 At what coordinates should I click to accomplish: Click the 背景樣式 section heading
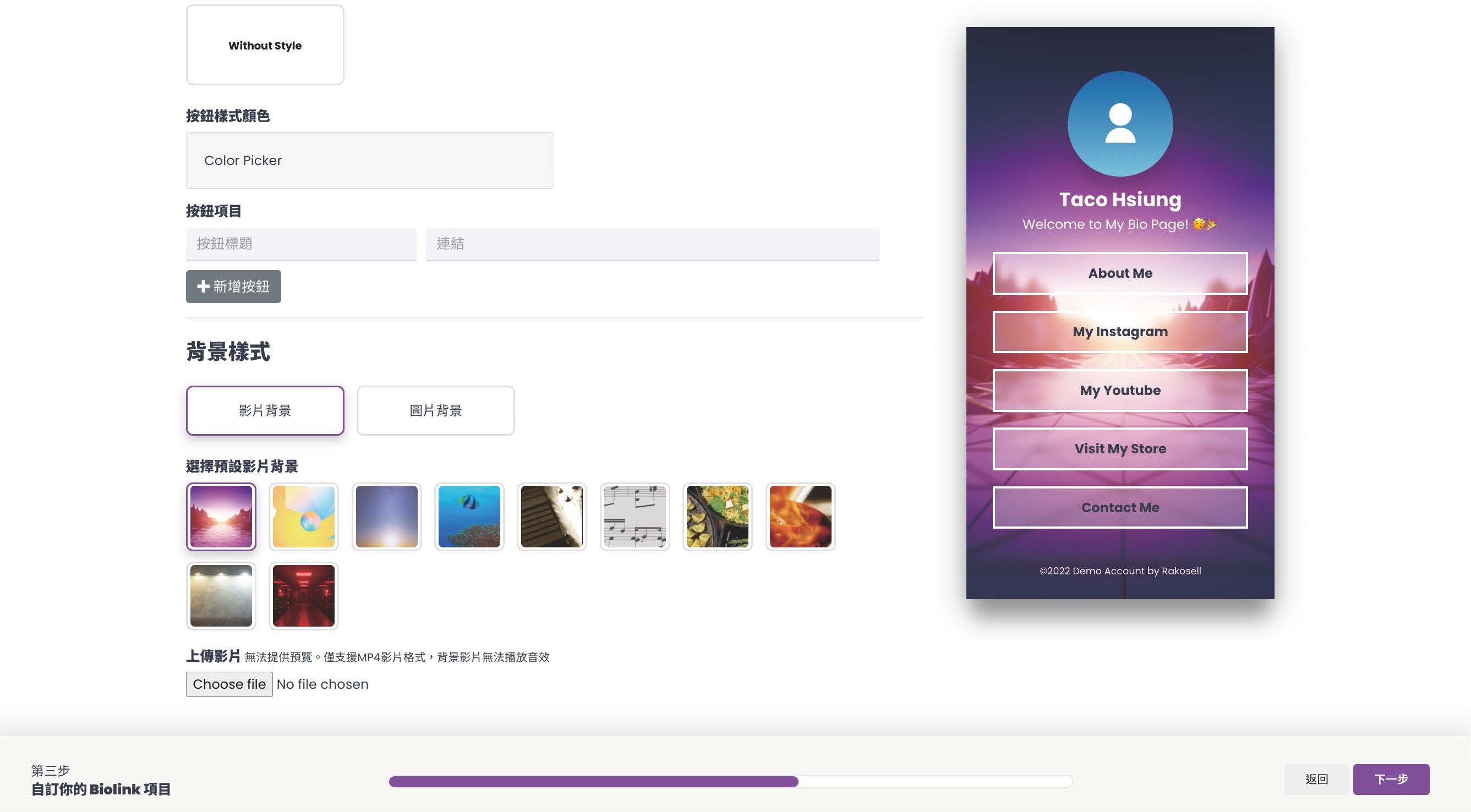pyautogui.click(x=228, y=352)
